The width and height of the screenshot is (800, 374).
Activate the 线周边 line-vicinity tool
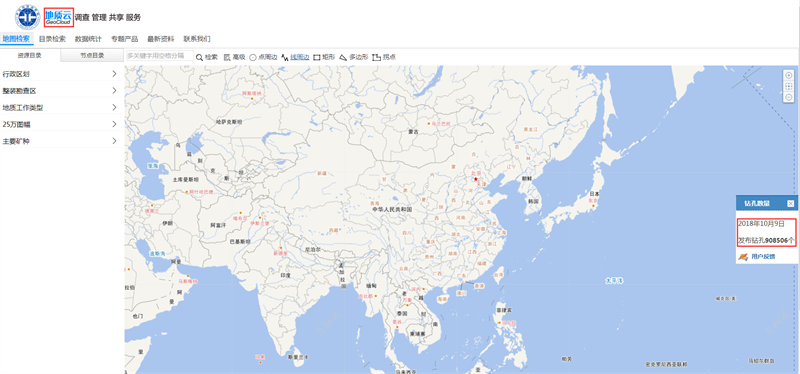(295, 57)
